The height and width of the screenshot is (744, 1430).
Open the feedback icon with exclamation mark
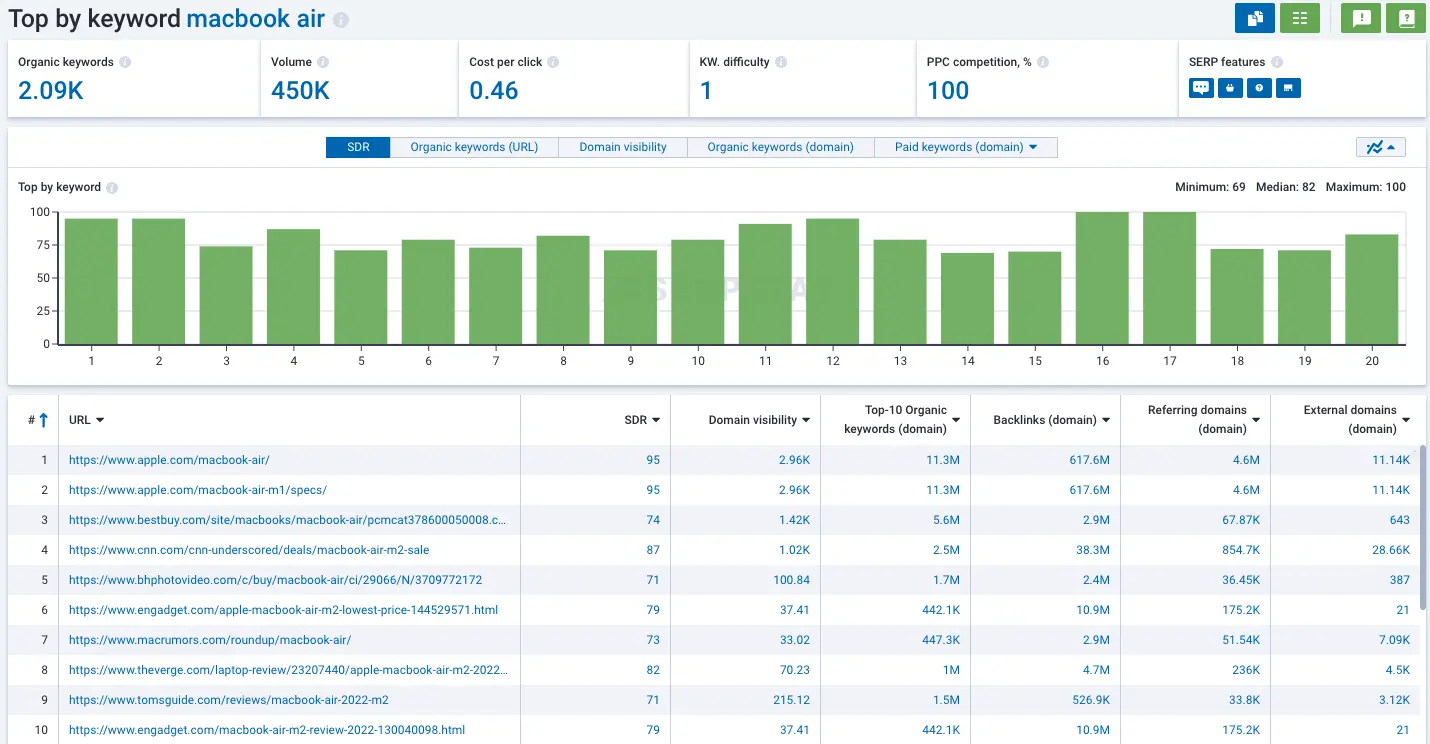[1360, 18]
